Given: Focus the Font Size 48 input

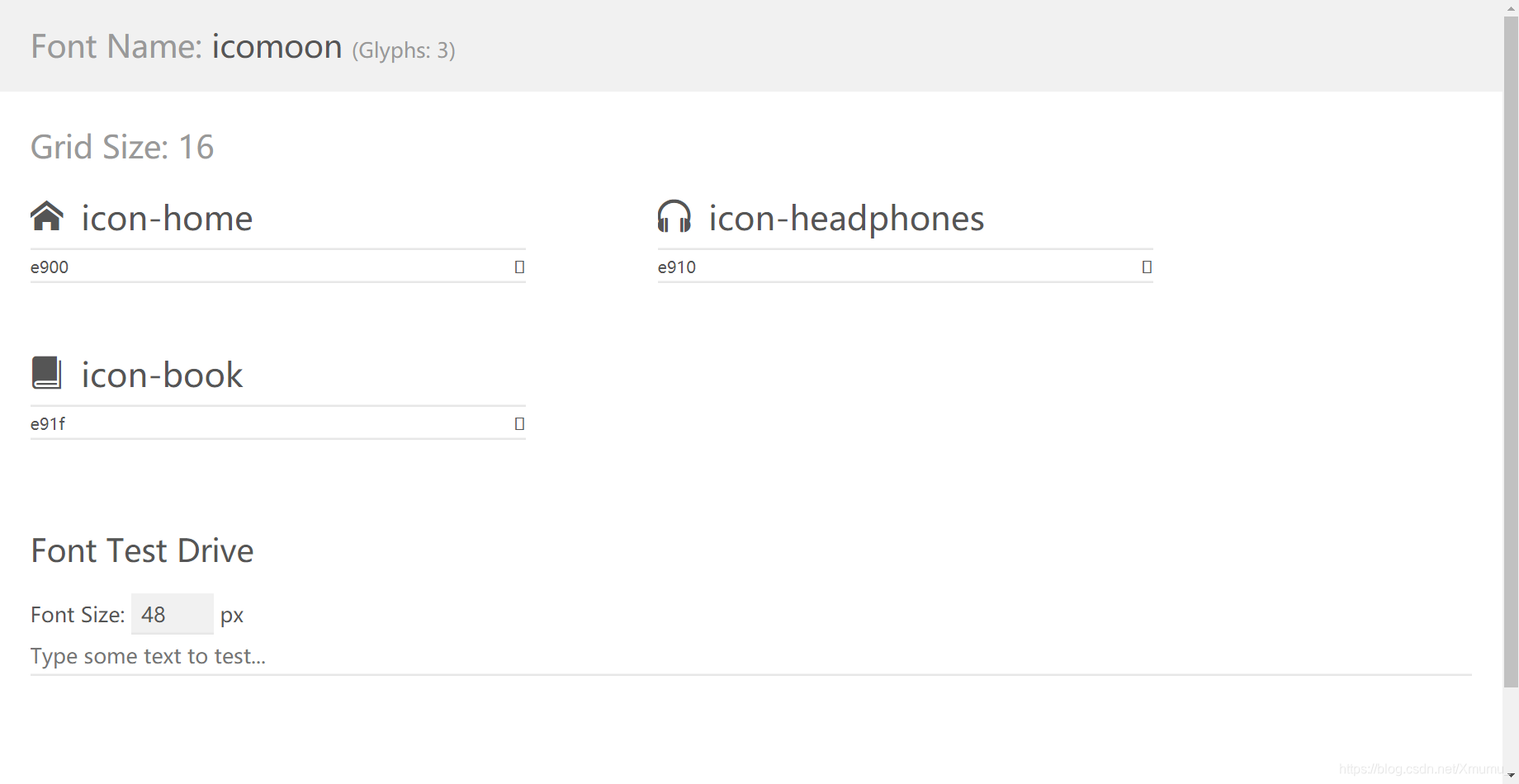Looking at the screenshot, I should (173, 614).
